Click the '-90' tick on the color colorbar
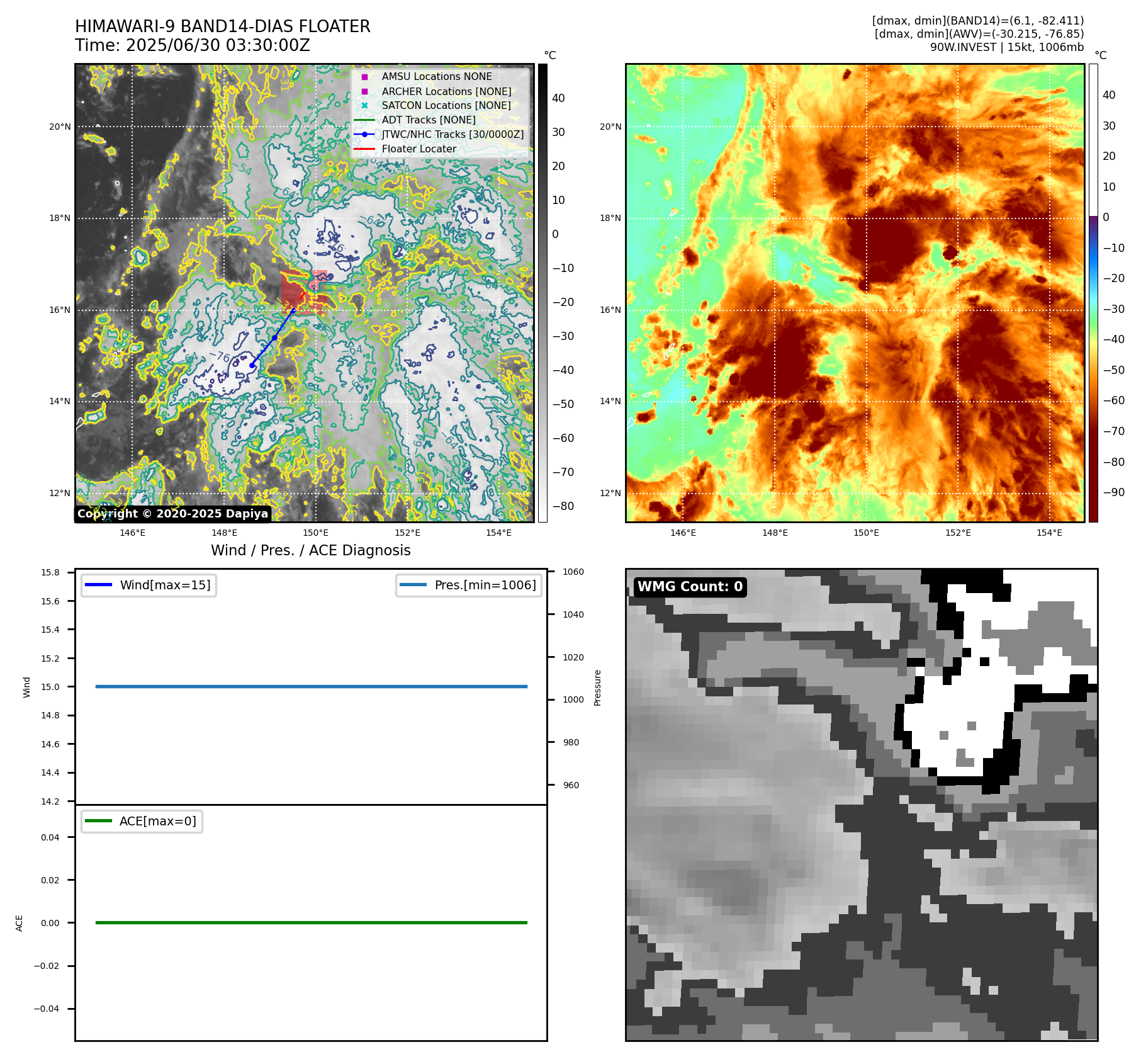1141x1064 pixels. [1113, 492]
